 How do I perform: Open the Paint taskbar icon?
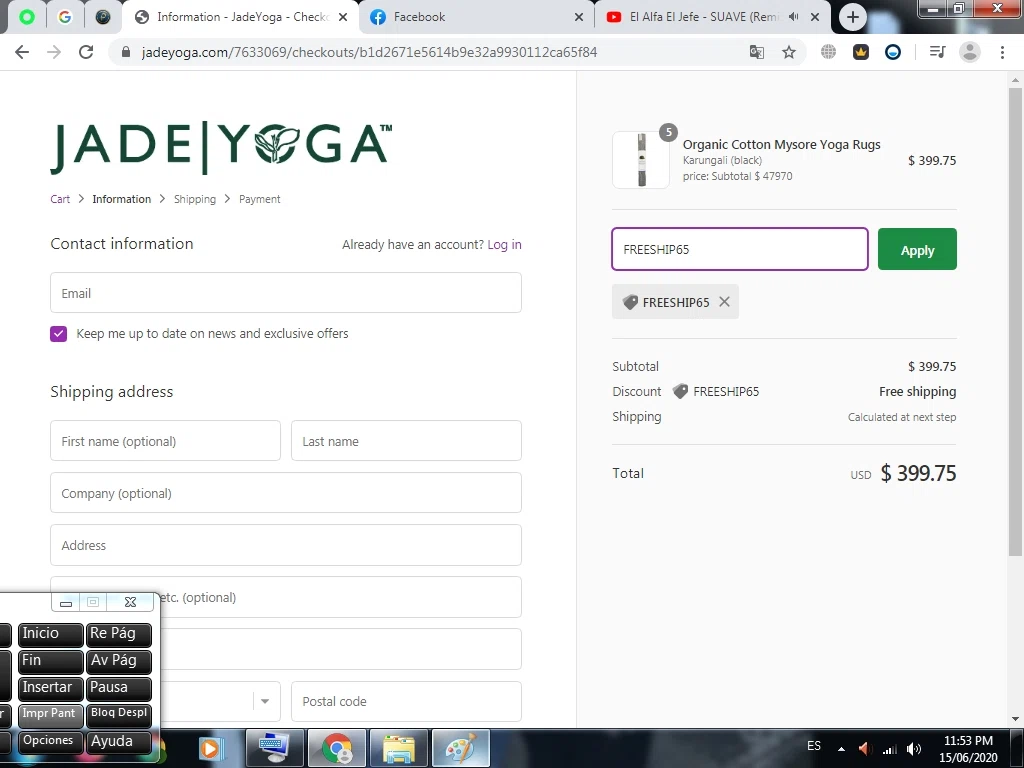click(x=460, y=748)
